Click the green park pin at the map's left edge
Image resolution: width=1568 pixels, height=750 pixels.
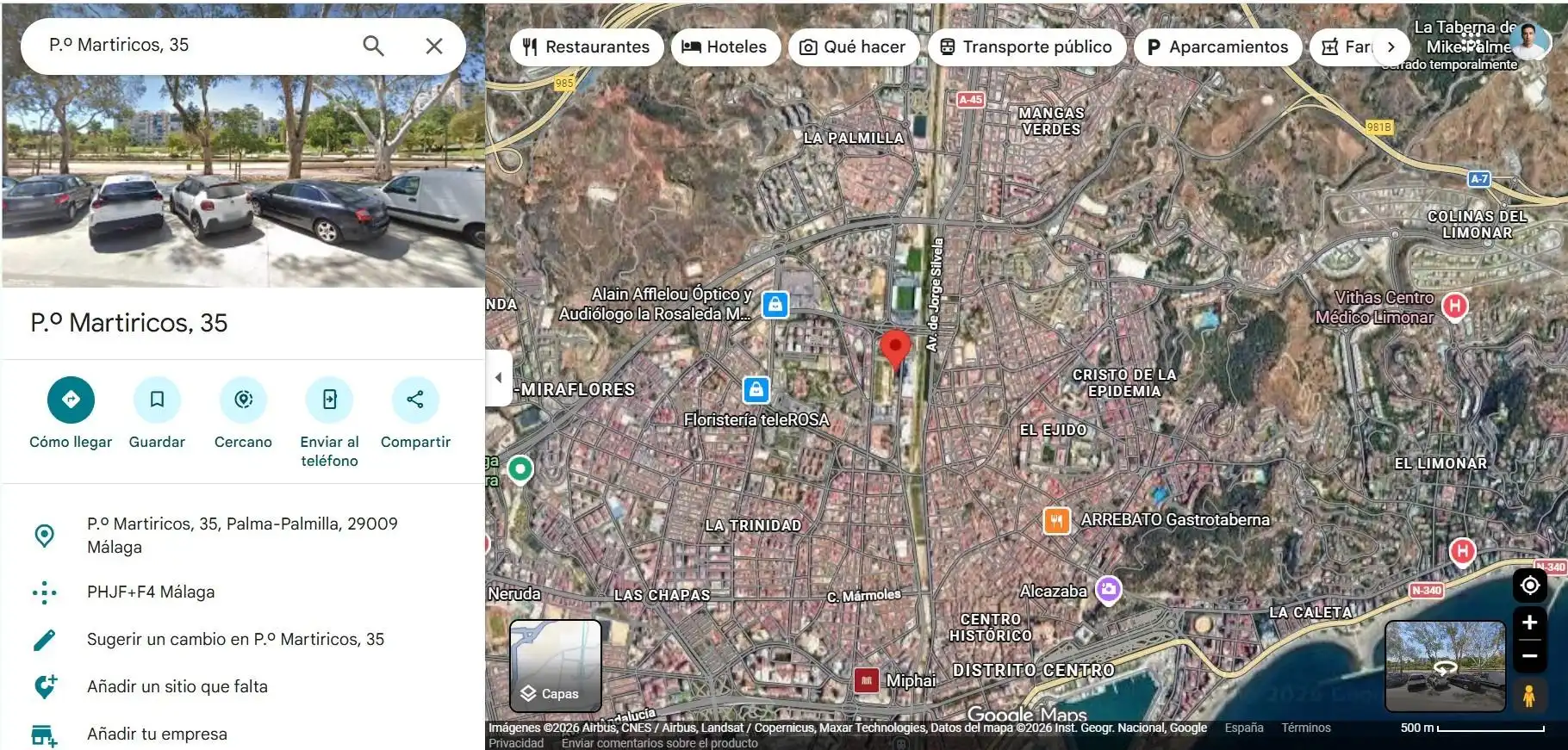tap(520, 469)
